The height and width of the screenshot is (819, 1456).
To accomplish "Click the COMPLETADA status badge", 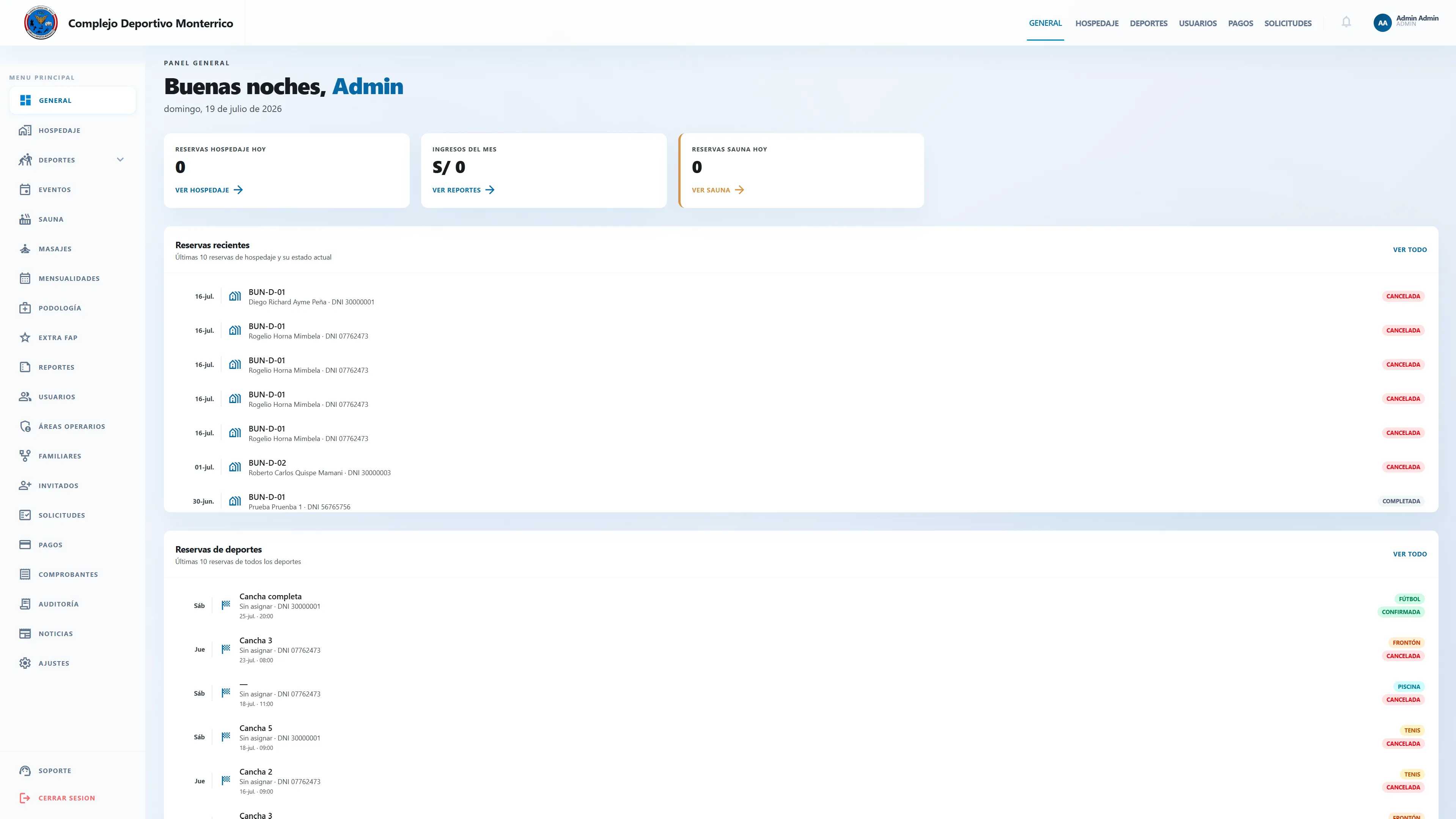I will [1401, 501].
